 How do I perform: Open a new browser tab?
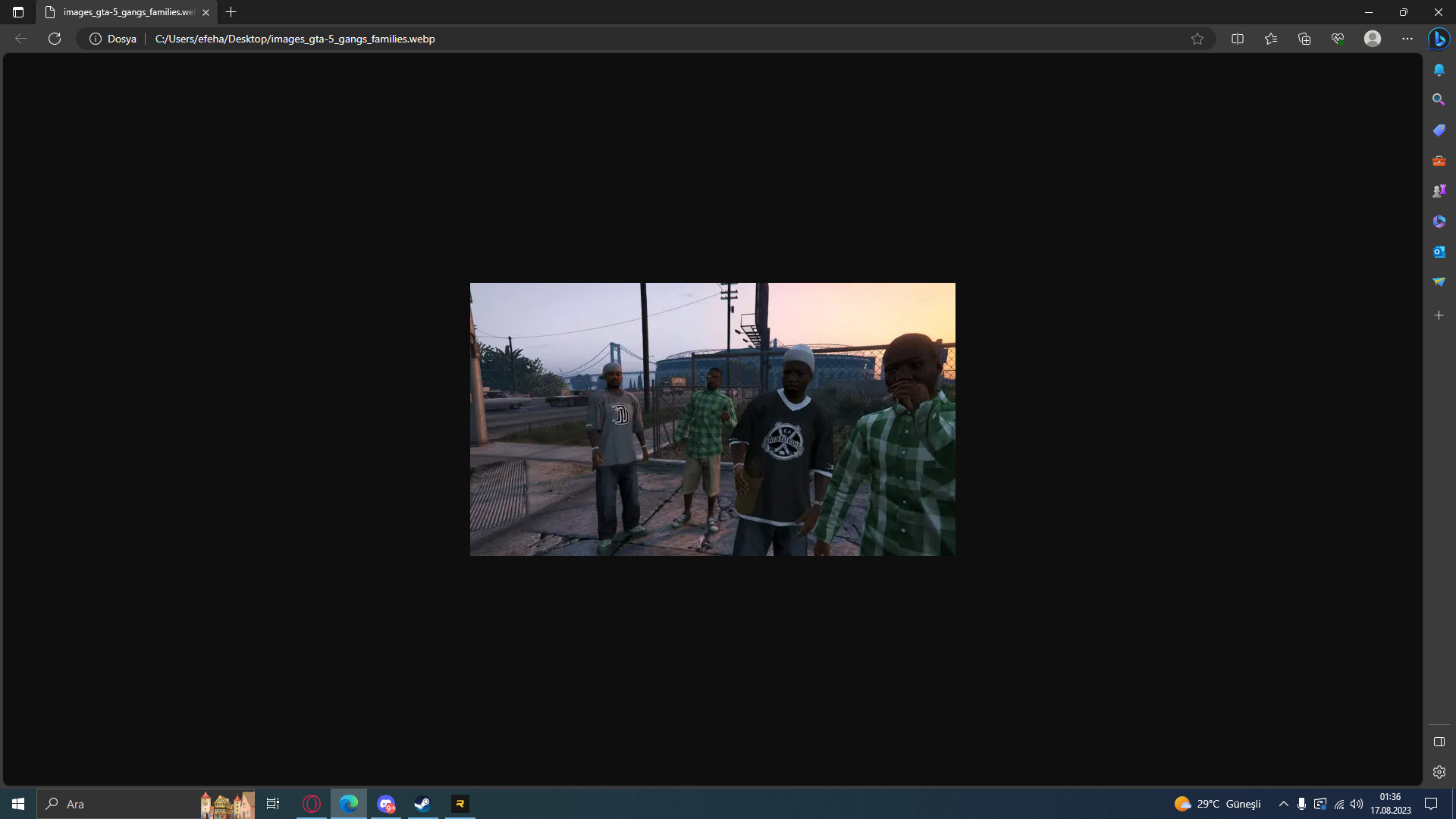(x=231, y=12)
